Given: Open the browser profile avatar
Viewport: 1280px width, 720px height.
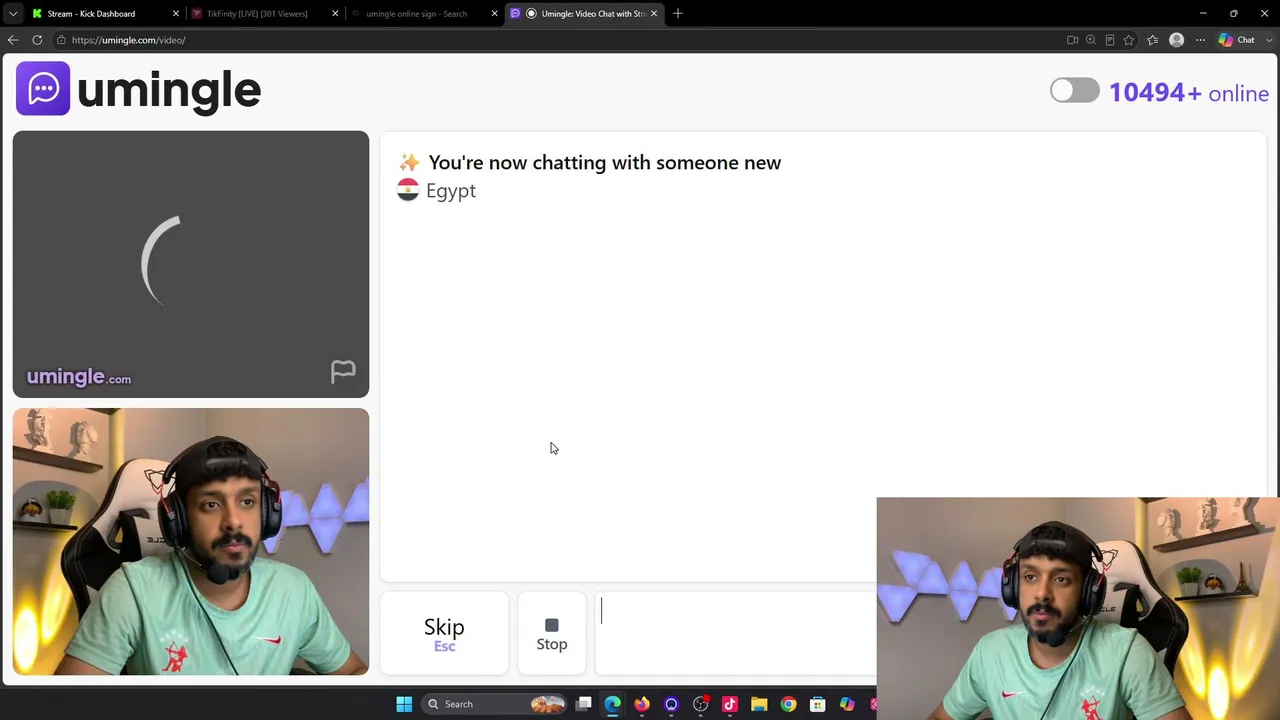Looking at the screenshot, I should (1176, 40).
